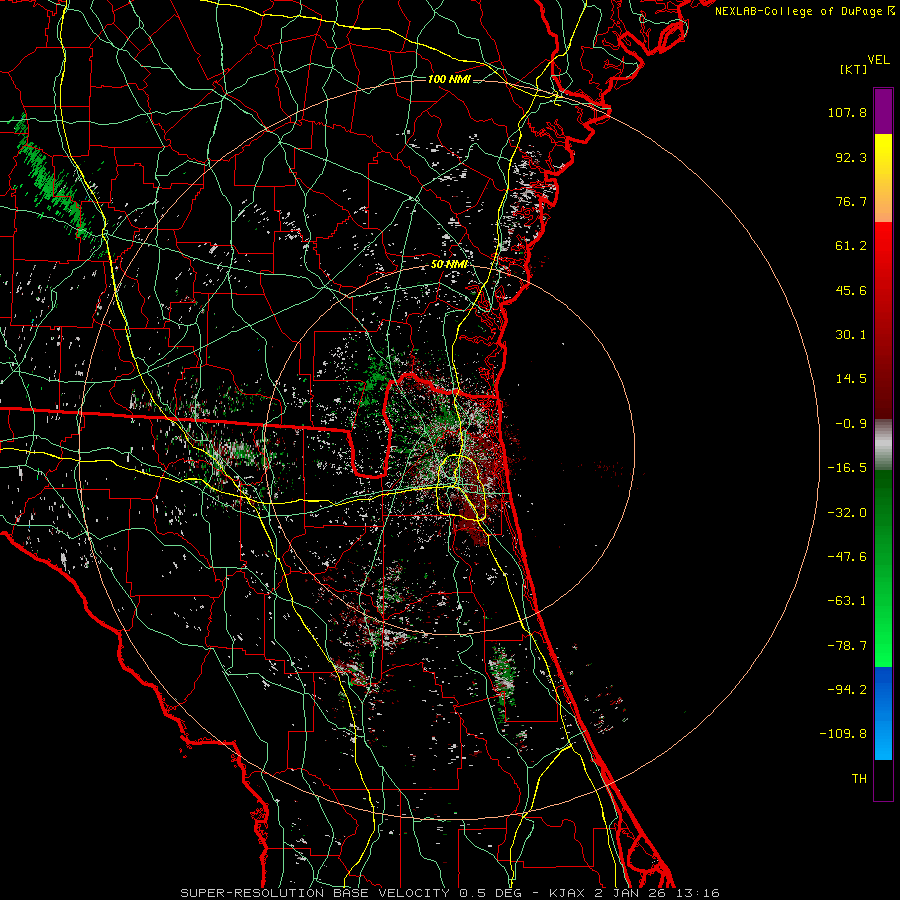Image resolution: width=900 pixels, height=900 pixels.
Task: Click the -0.9 velocity scale value
Action: tap(851, 424)
